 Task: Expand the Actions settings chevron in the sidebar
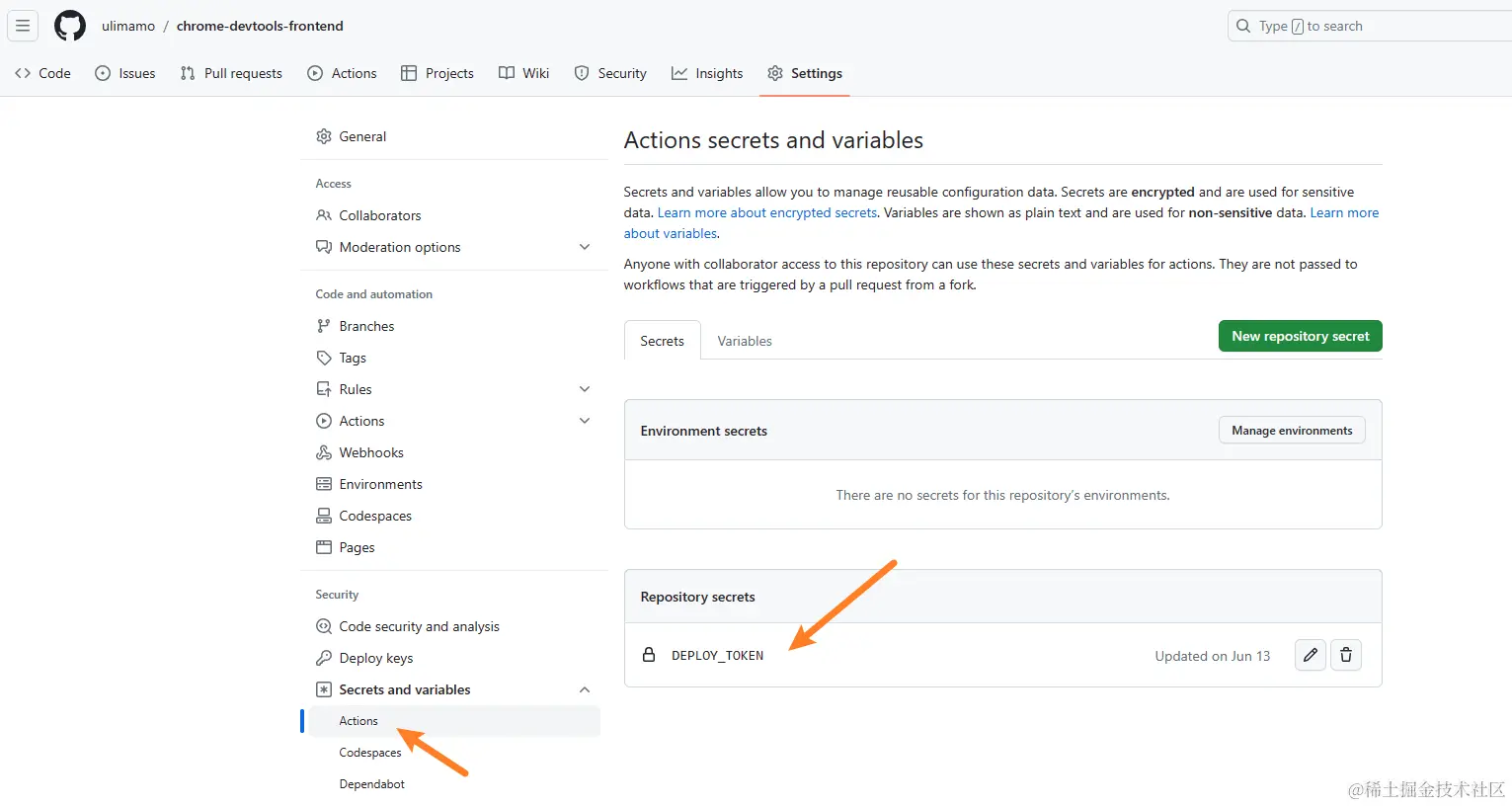(x=585, y=421)
